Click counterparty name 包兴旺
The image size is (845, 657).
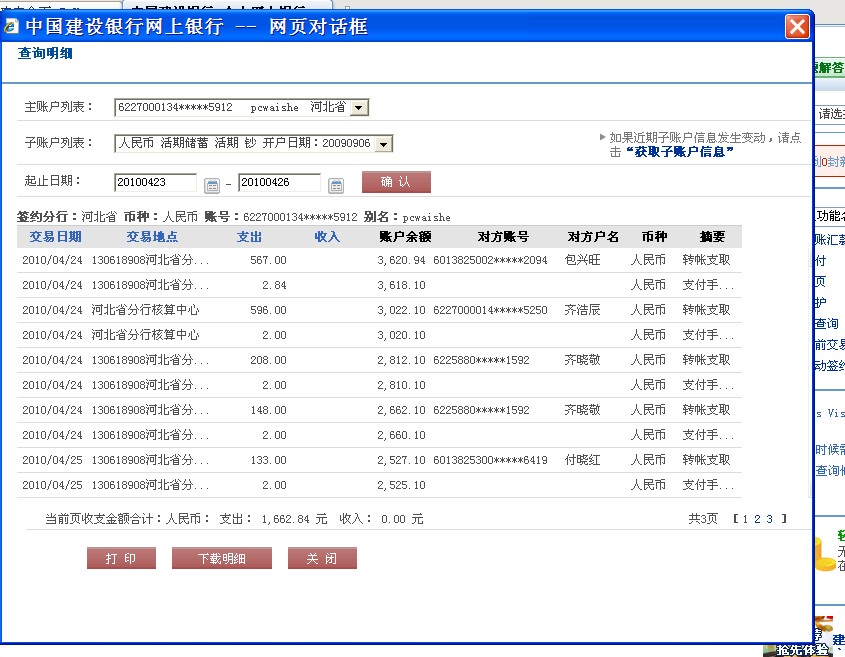tap(583, 260)
